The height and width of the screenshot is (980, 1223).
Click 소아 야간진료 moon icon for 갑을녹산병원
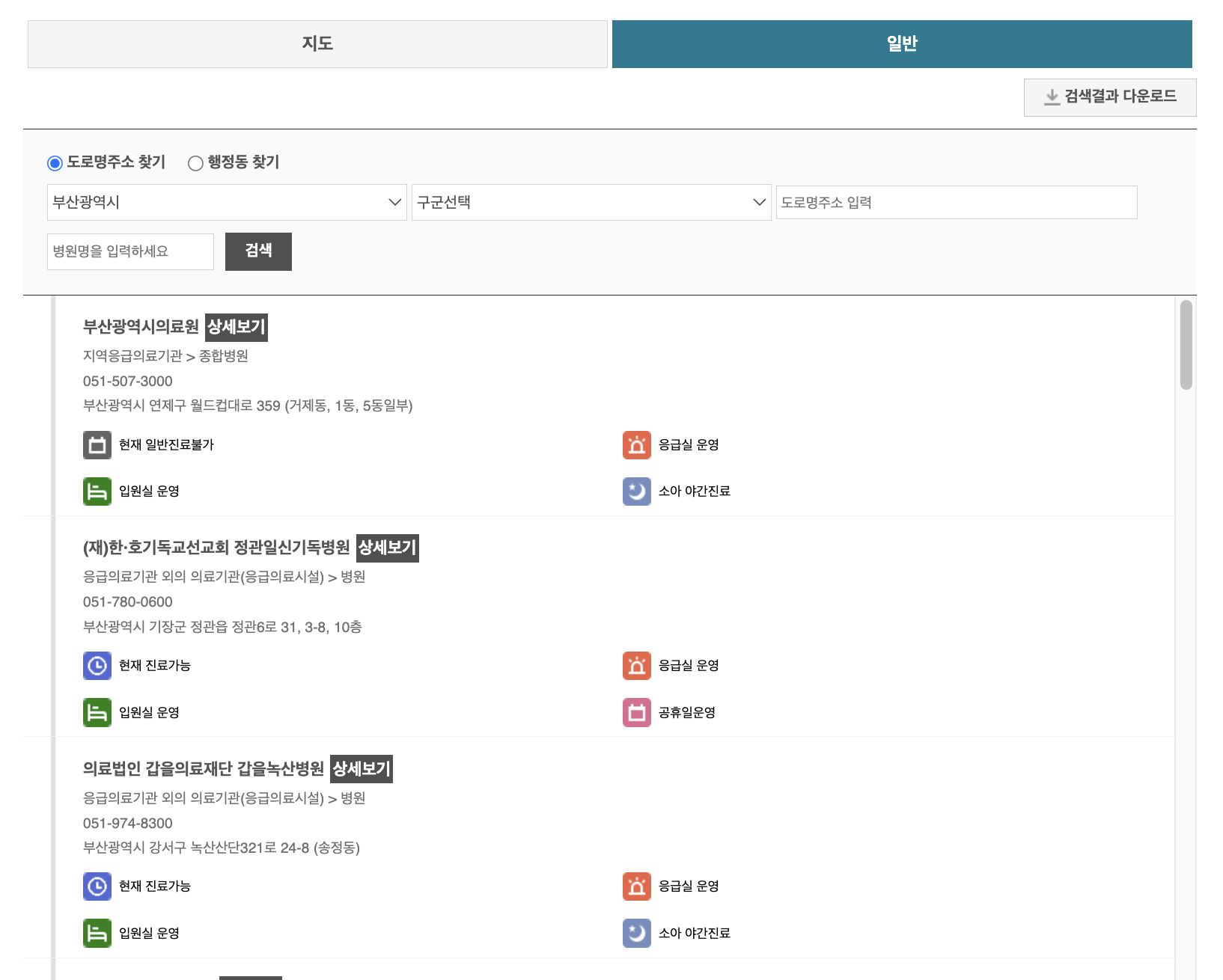(637, 934)
